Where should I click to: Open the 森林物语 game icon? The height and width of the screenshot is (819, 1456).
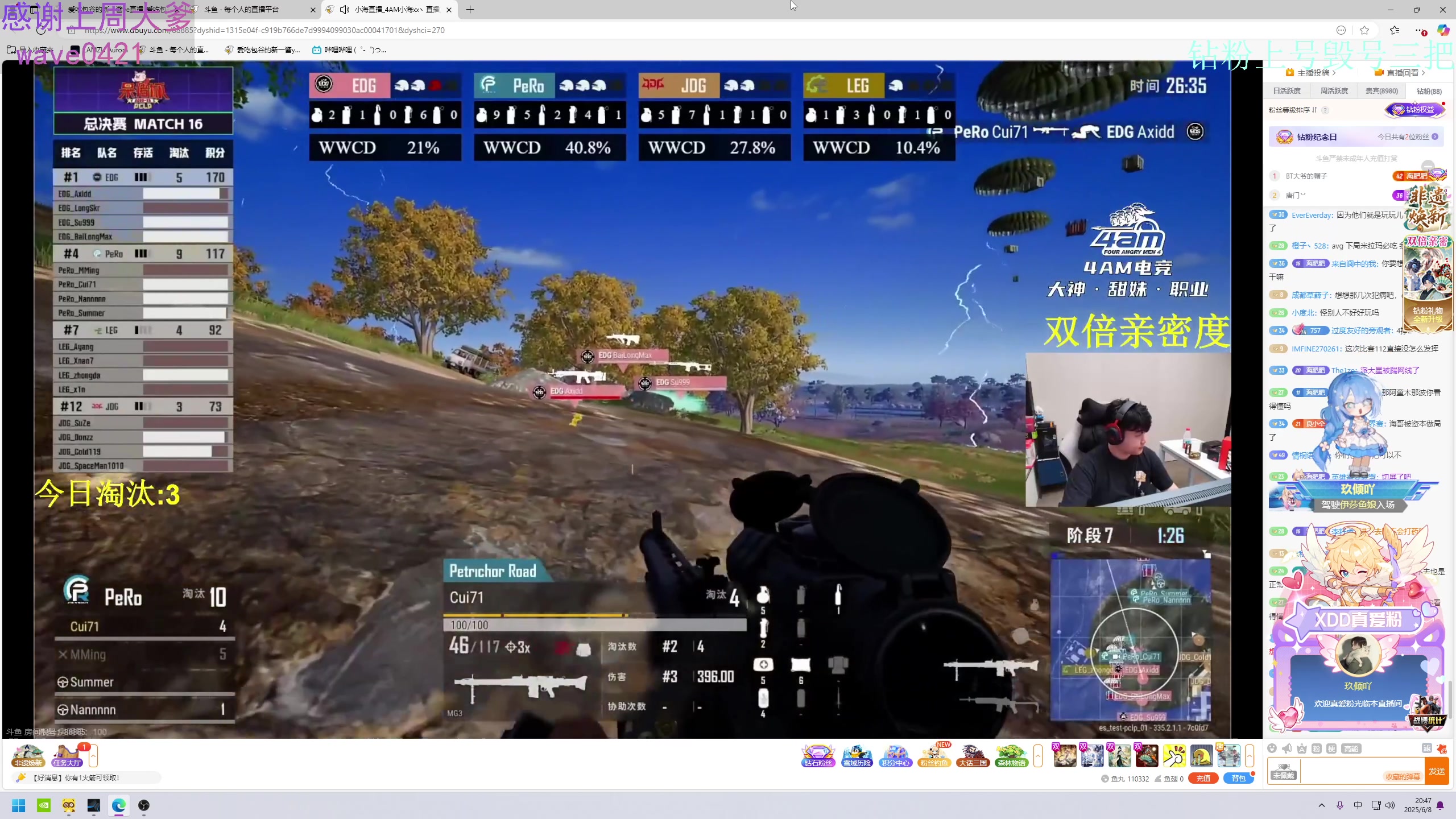click(1011, 756)
